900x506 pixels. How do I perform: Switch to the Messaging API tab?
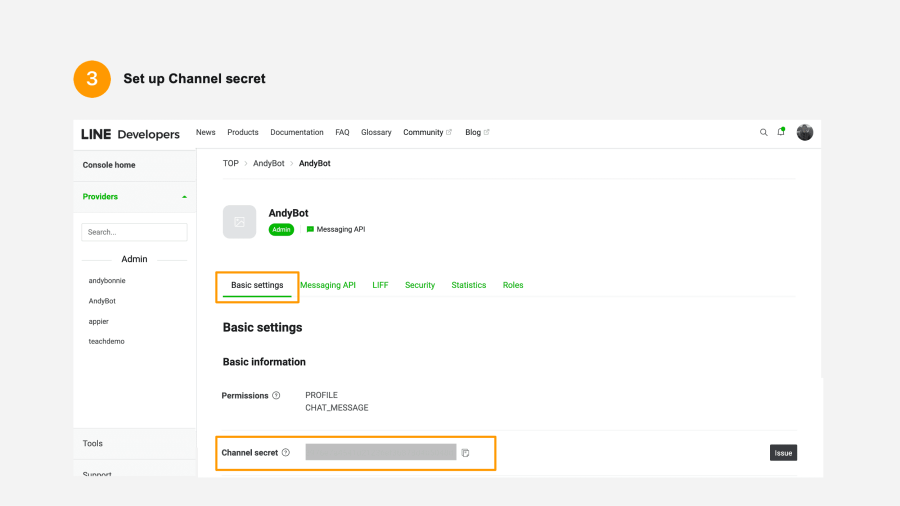tap(328, 285)
